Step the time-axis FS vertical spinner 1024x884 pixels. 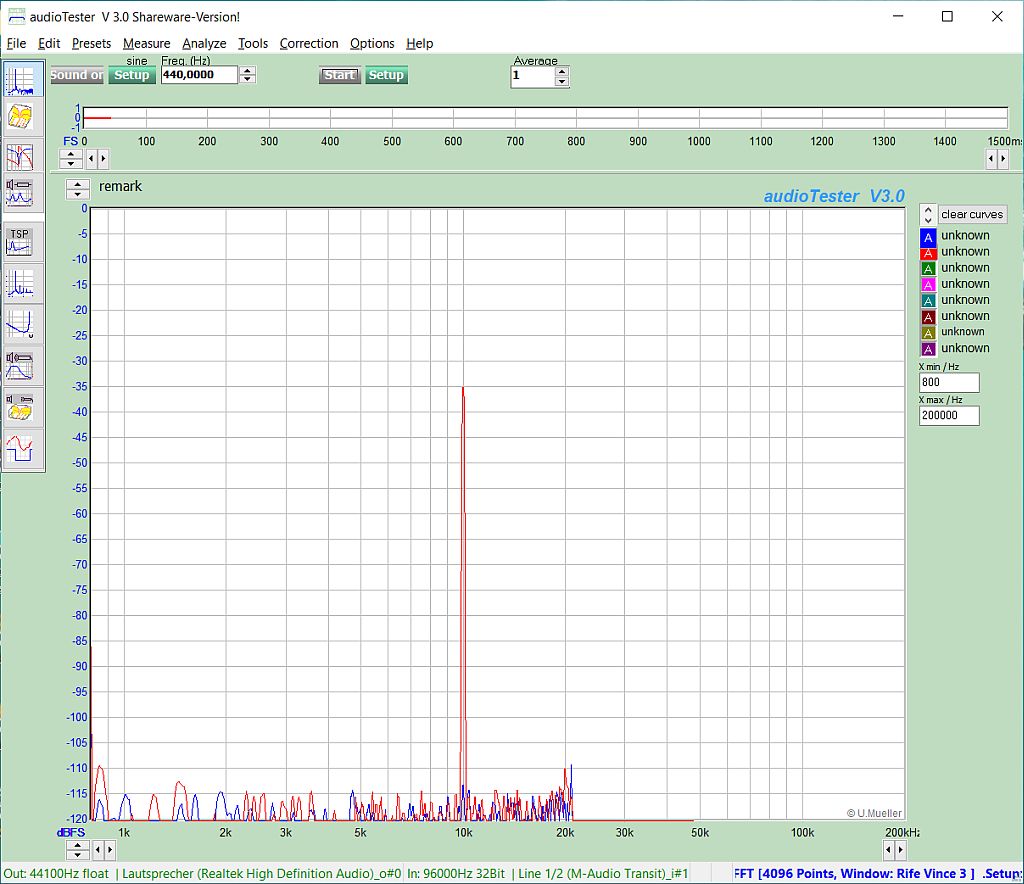71,158
